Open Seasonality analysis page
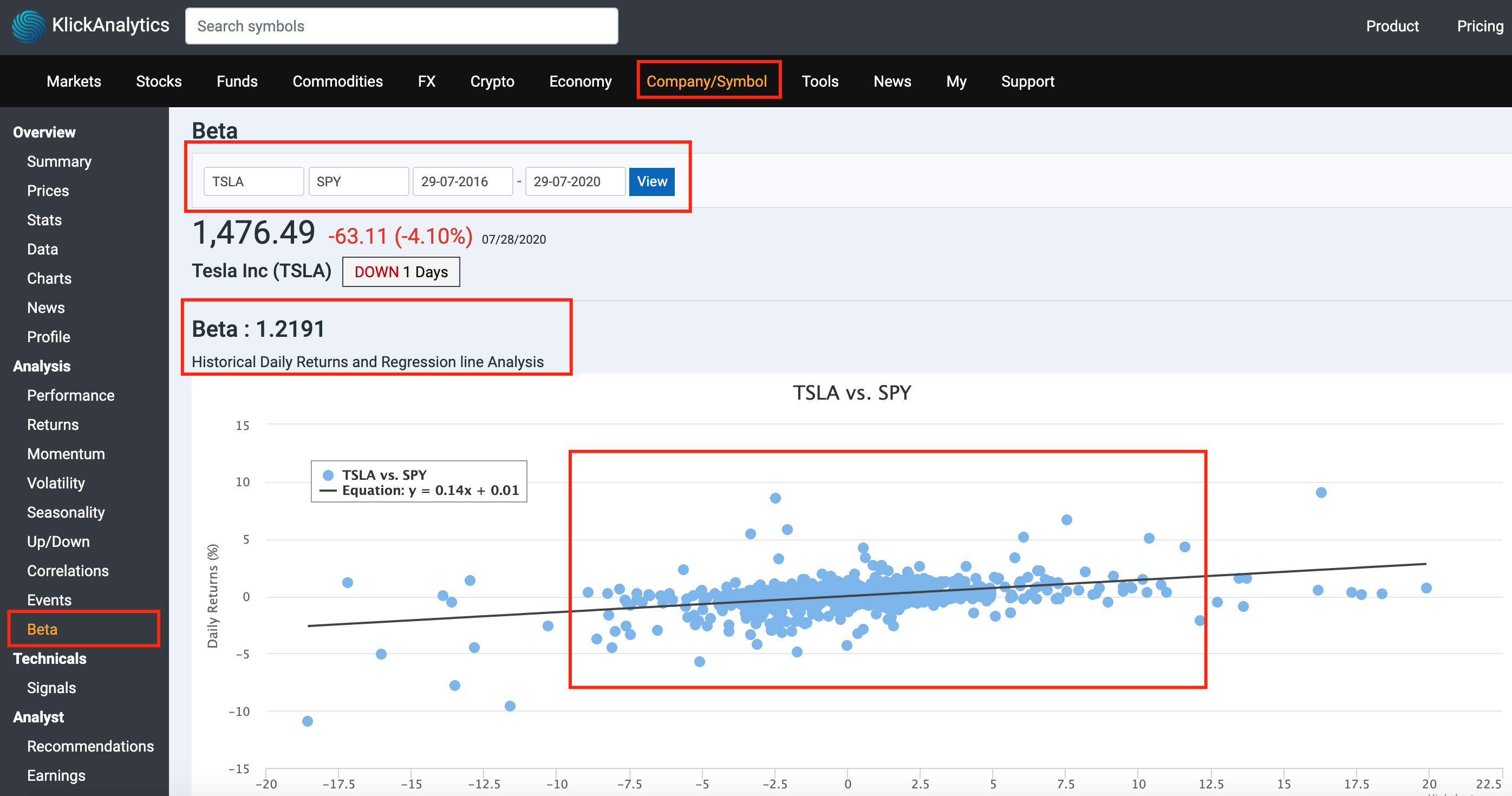The height and width of the screenshot is (796, 1512). pyautogui.click(x=66, y=512)
